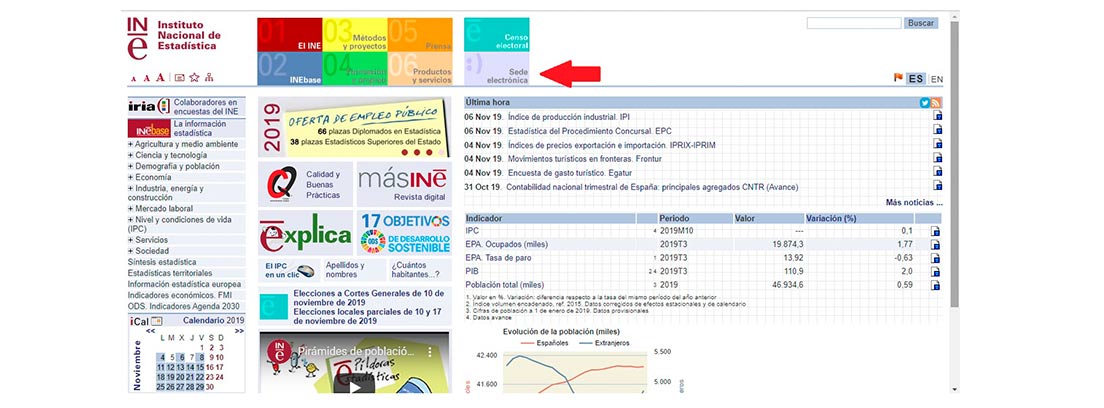
Task: Follow the Más noticias link
Action: tap(914, 203)
